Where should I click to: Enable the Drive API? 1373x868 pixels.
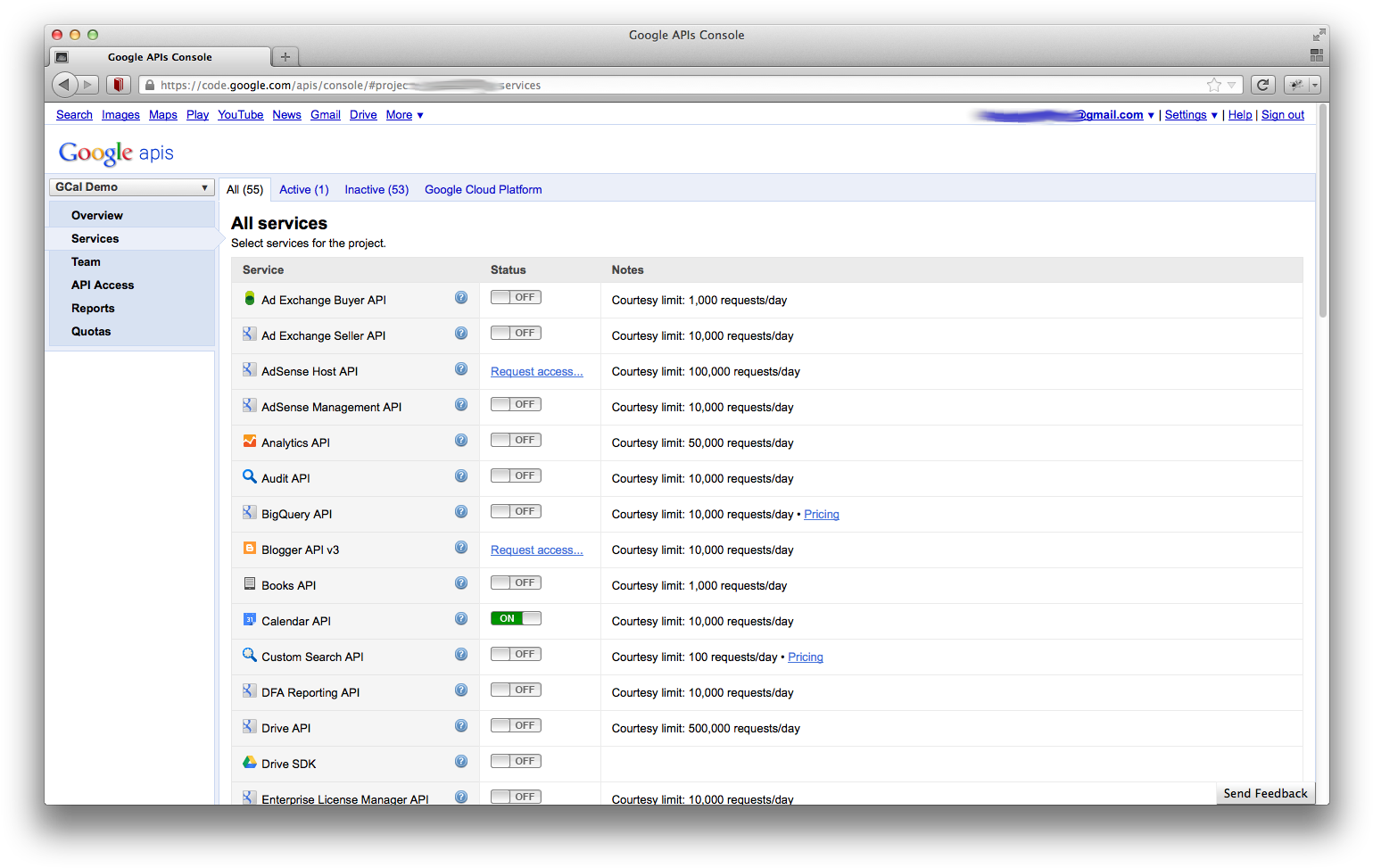516,725
